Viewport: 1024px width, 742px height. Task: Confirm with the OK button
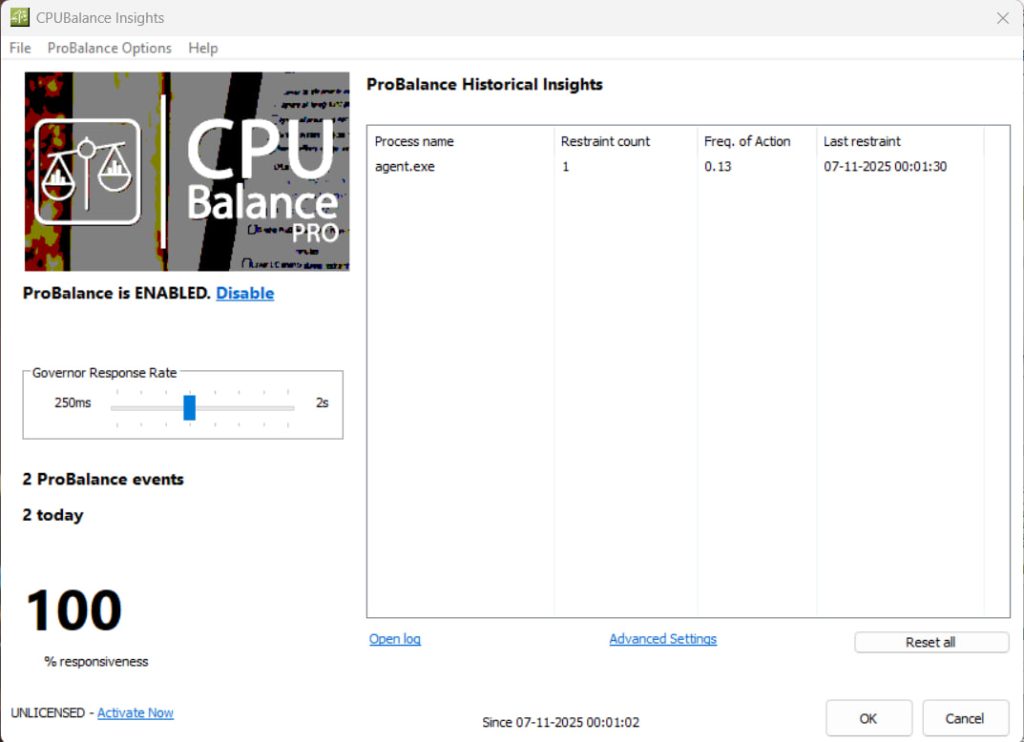[x=869, y=718]
